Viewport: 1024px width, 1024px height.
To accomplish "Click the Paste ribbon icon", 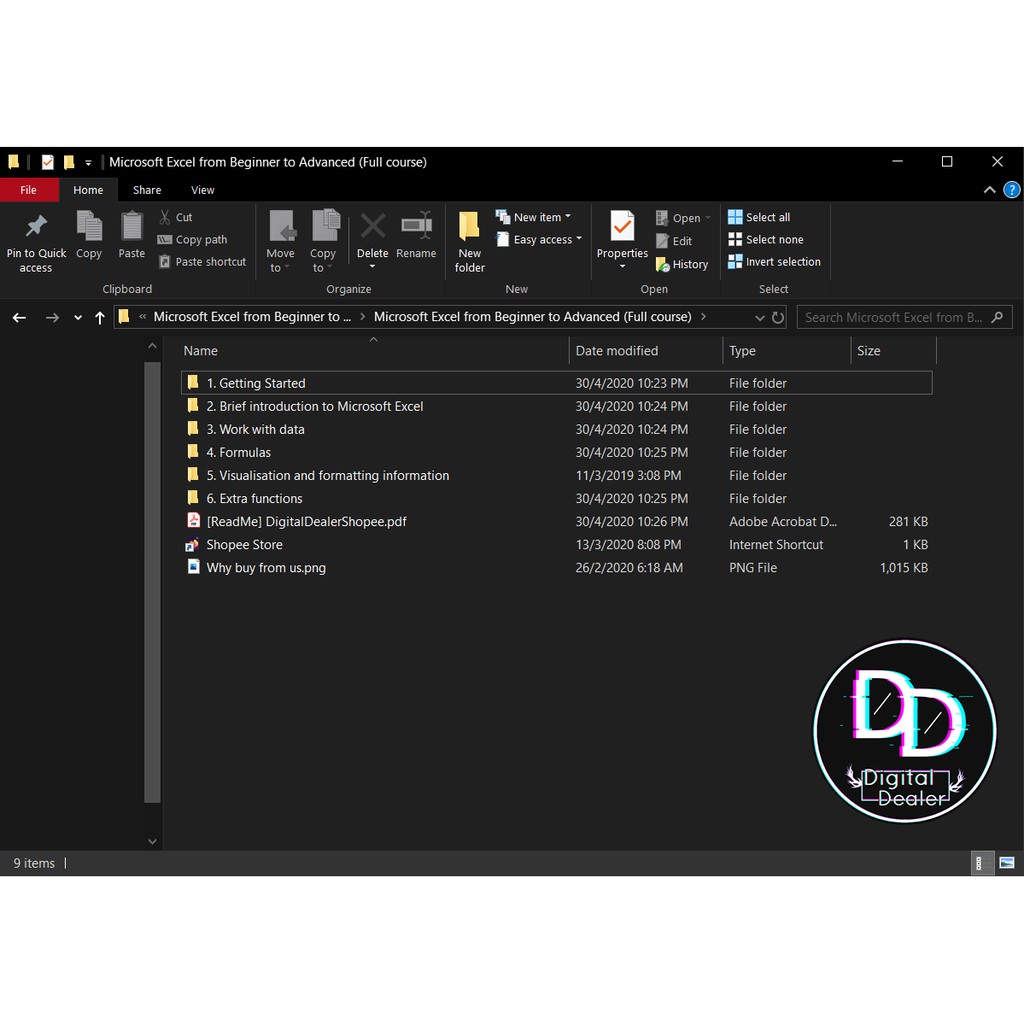I will coord(132,226).
